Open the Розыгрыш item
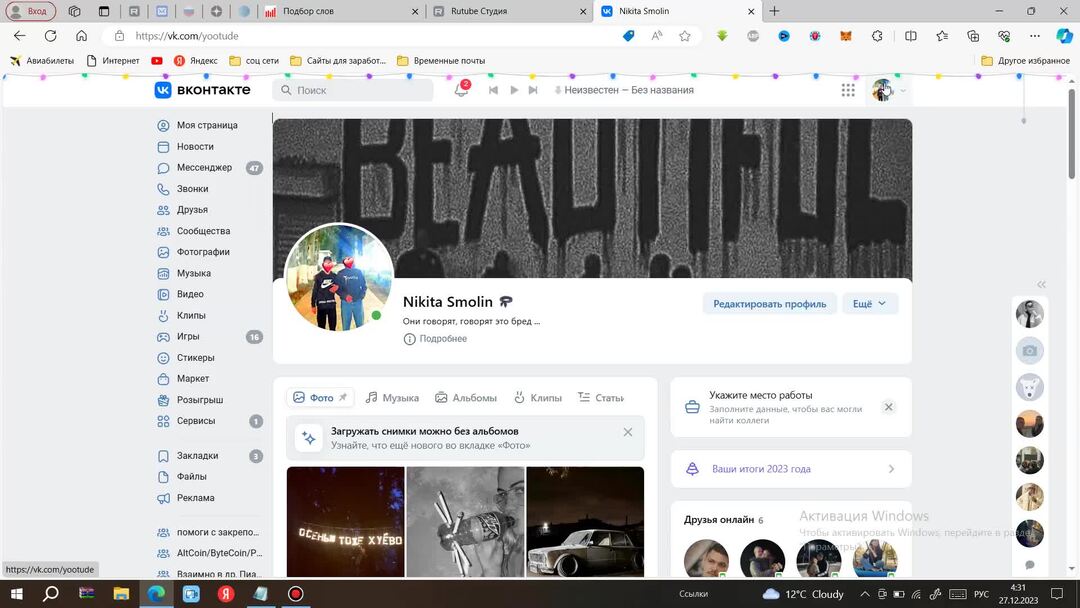This screenshot has height=608, width=1080. tap(190, 400)
